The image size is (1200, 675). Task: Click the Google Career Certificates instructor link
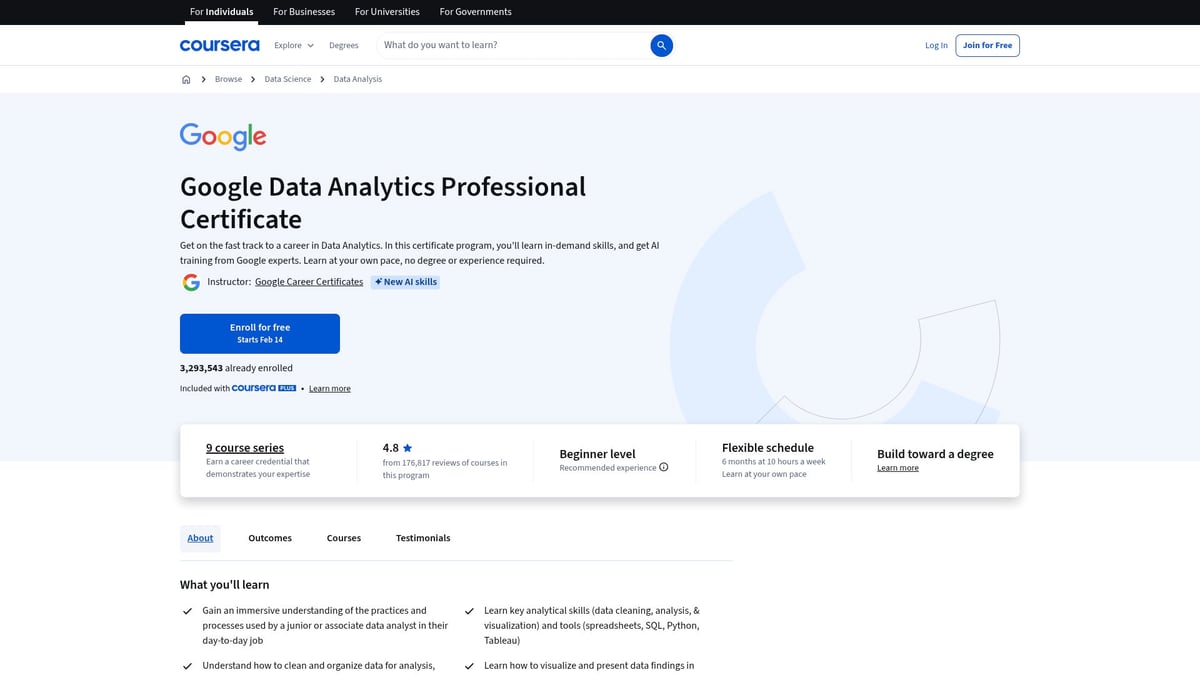pos(309,282)
